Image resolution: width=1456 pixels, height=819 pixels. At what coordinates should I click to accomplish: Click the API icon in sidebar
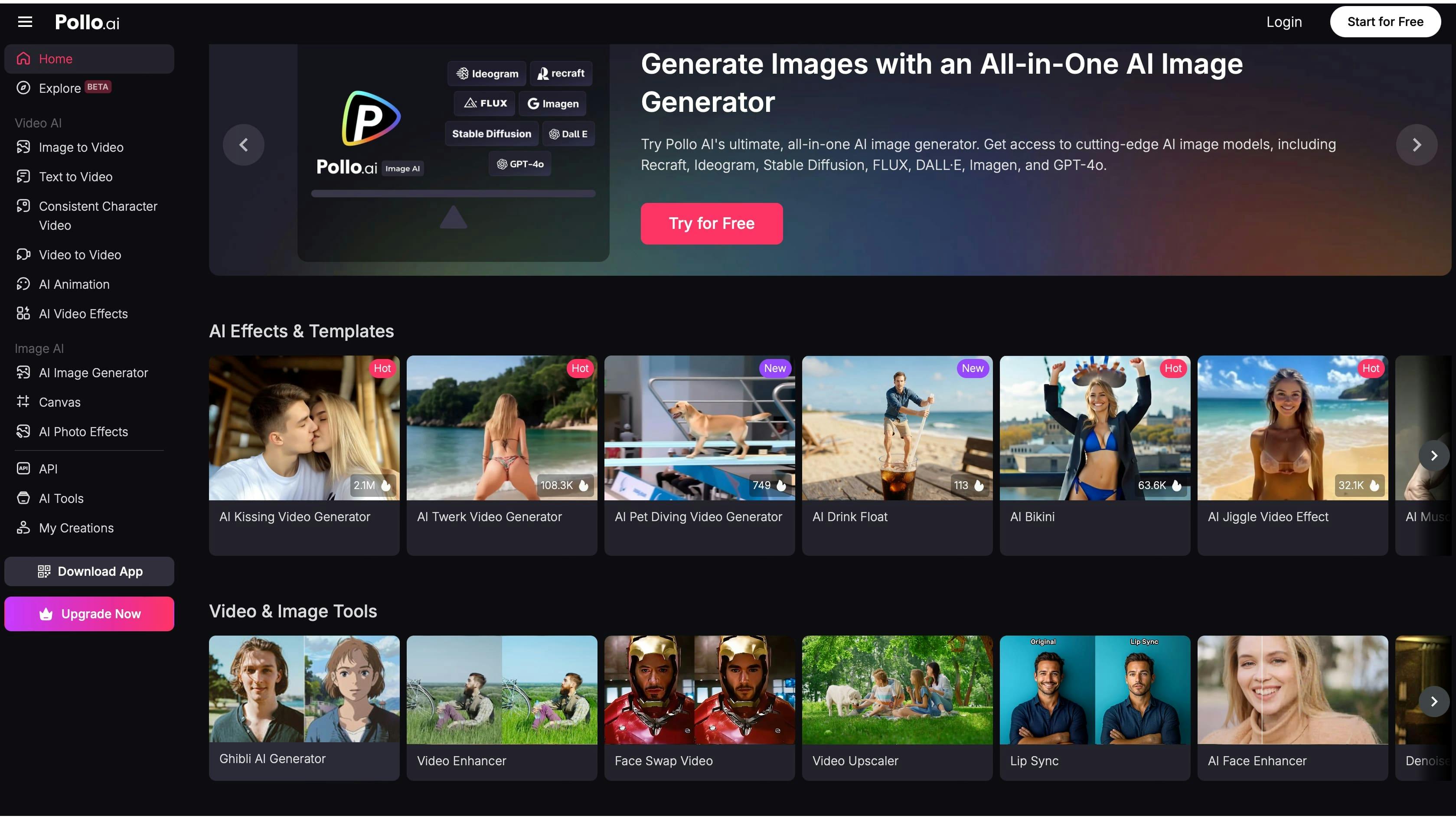pos(23,469)
